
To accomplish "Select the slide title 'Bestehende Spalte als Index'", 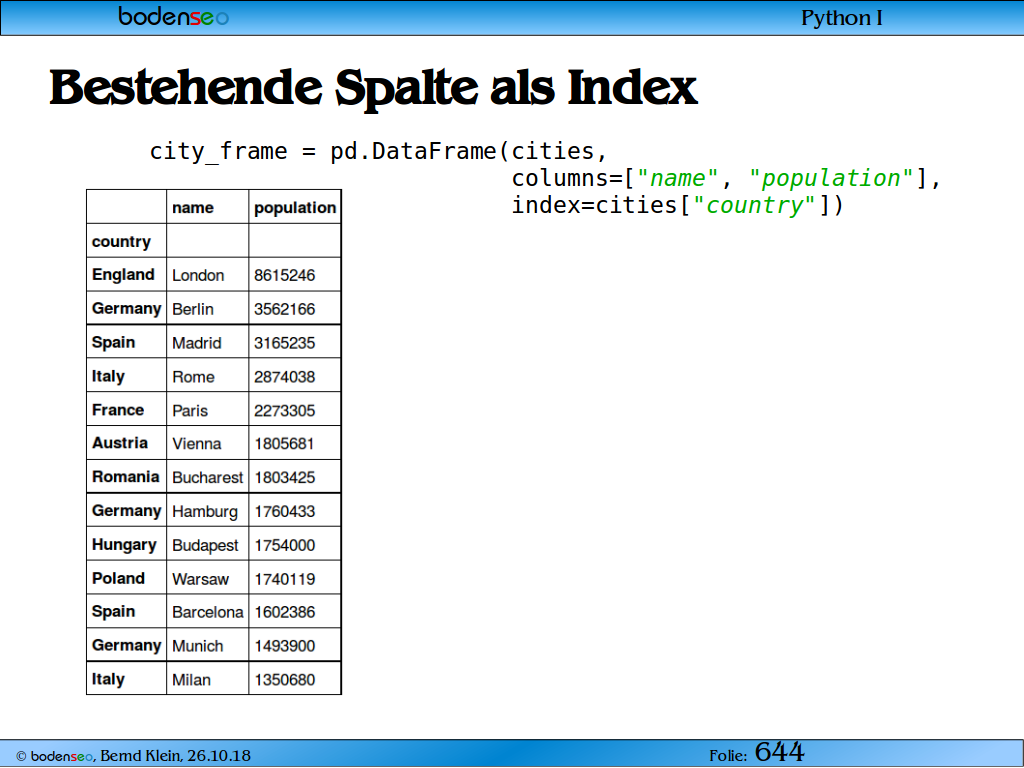I will pyautogui.click(x=373, y=88).
